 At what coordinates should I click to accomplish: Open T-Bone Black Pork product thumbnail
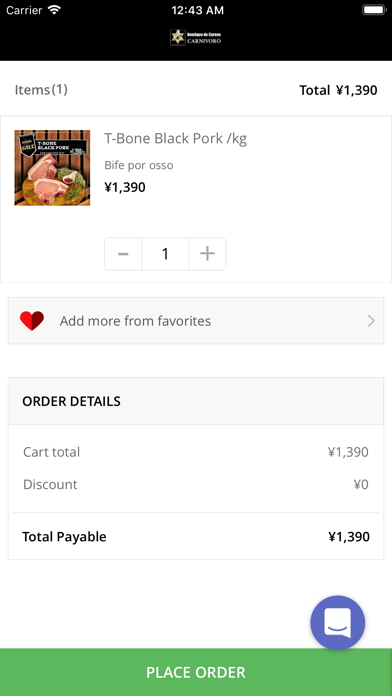[x=52, y=168]
